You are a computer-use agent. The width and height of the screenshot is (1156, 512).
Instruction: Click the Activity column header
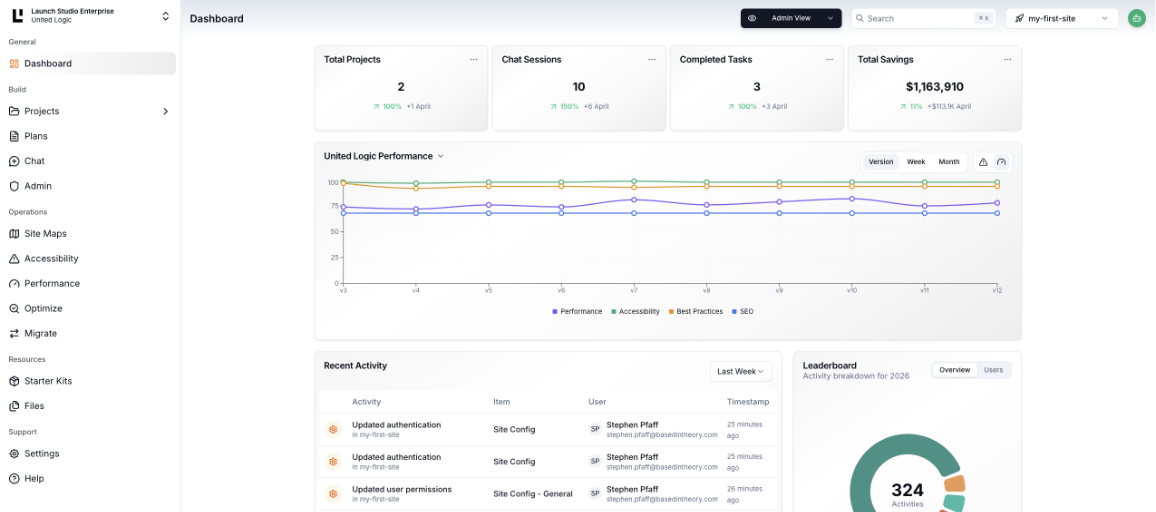(x=366, y=402)
